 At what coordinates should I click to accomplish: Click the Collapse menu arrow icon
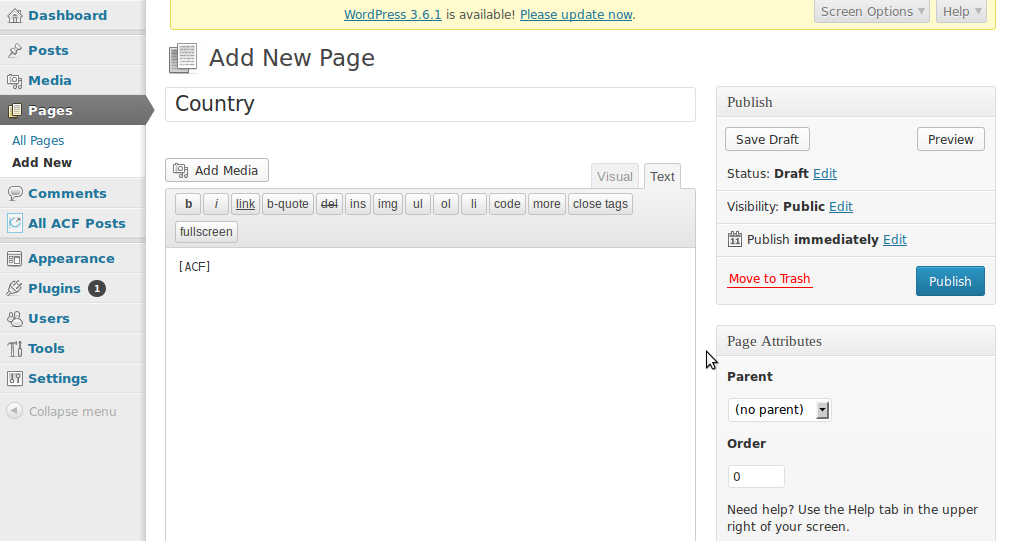coord(14,411)
